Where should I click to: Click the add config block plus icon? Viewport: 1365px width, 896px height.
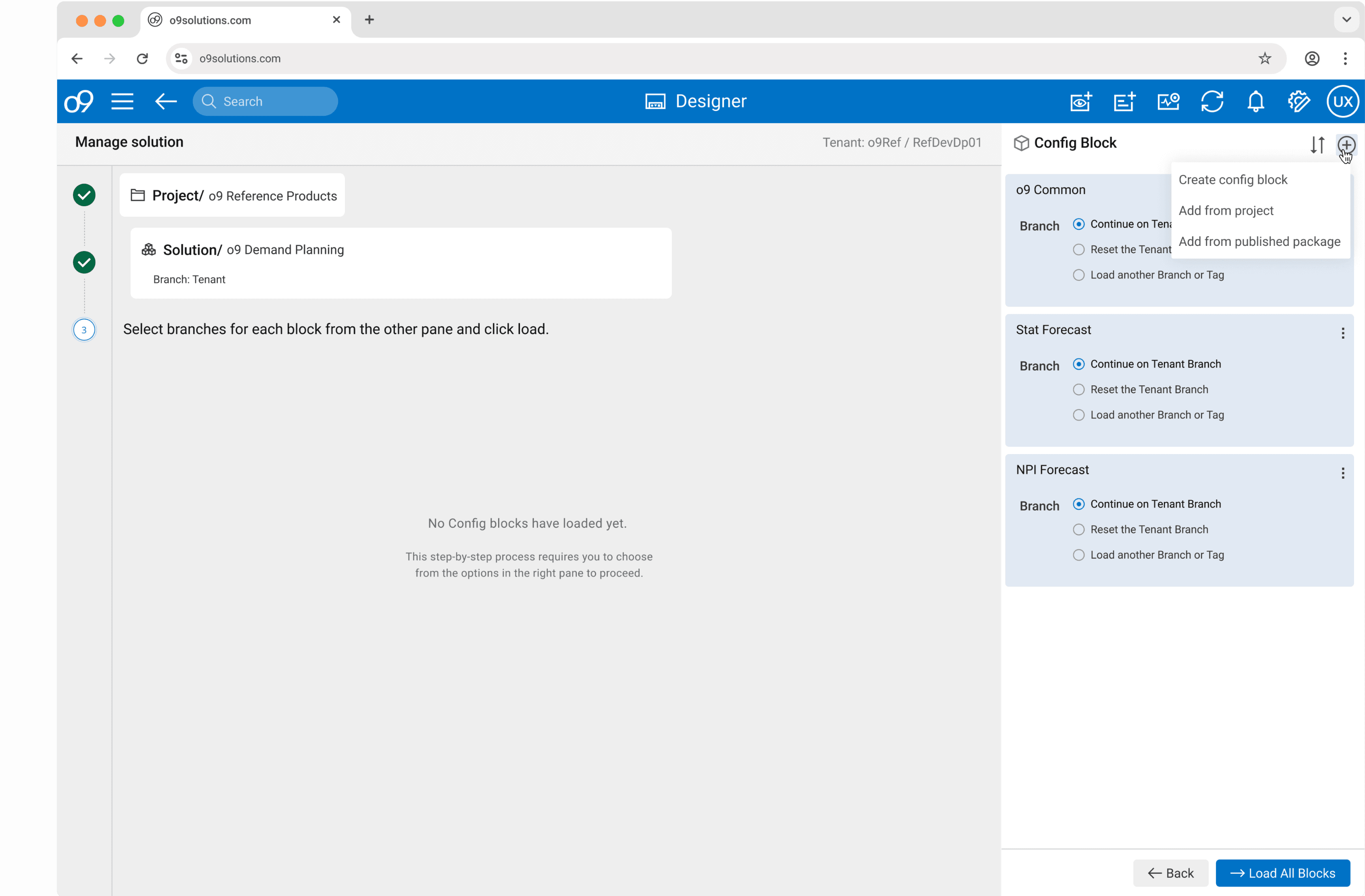1346,145
